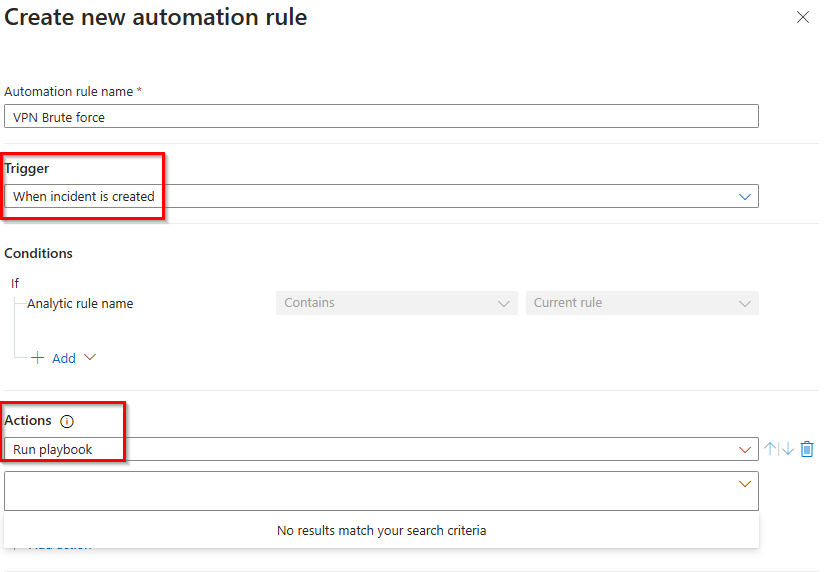
Task: Expand the arrow next to Add
Action: (x=90, y=358)
